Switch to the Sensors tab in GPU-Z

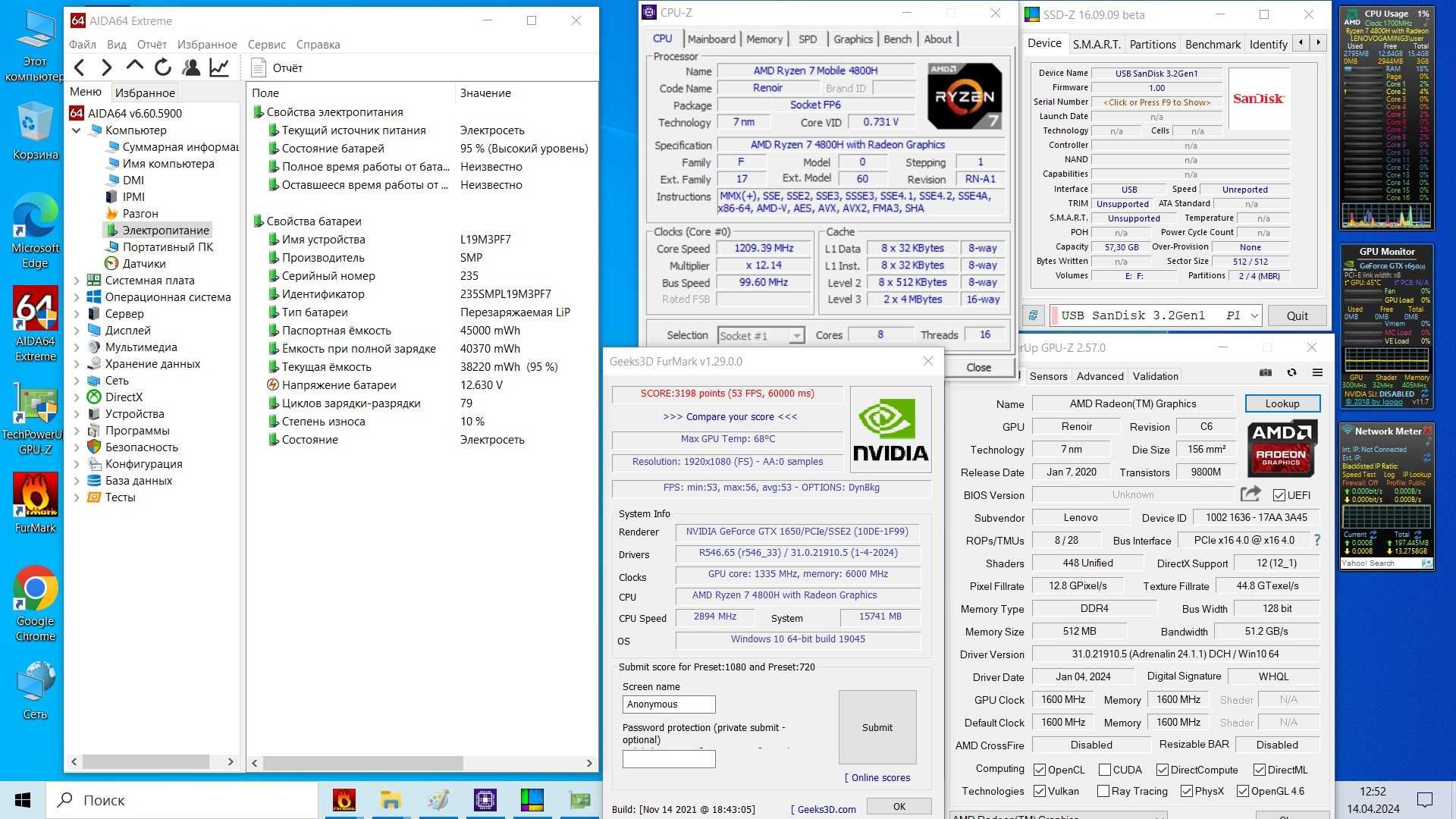(x=1048, y=376)
